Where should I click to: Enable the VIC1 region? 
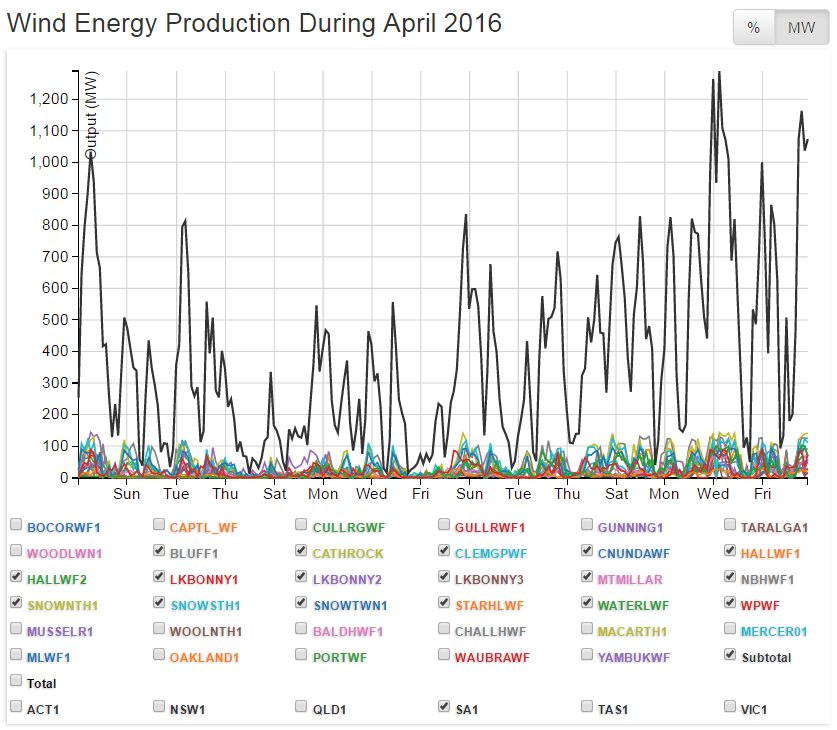[x=730, y=705]
